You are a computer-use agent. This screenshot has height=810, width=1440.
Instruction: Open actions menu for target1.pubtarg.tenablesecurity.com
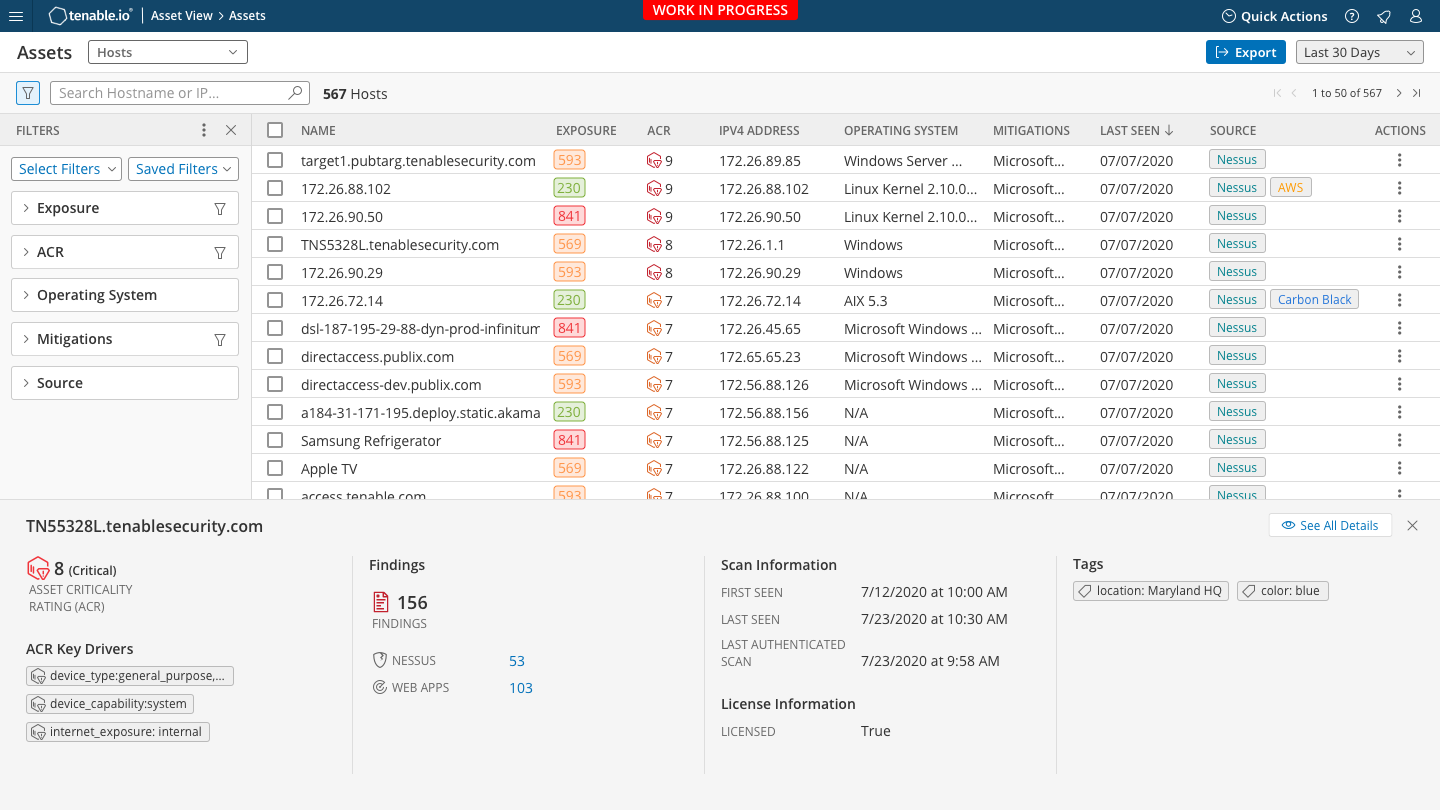pos(1400,160)
